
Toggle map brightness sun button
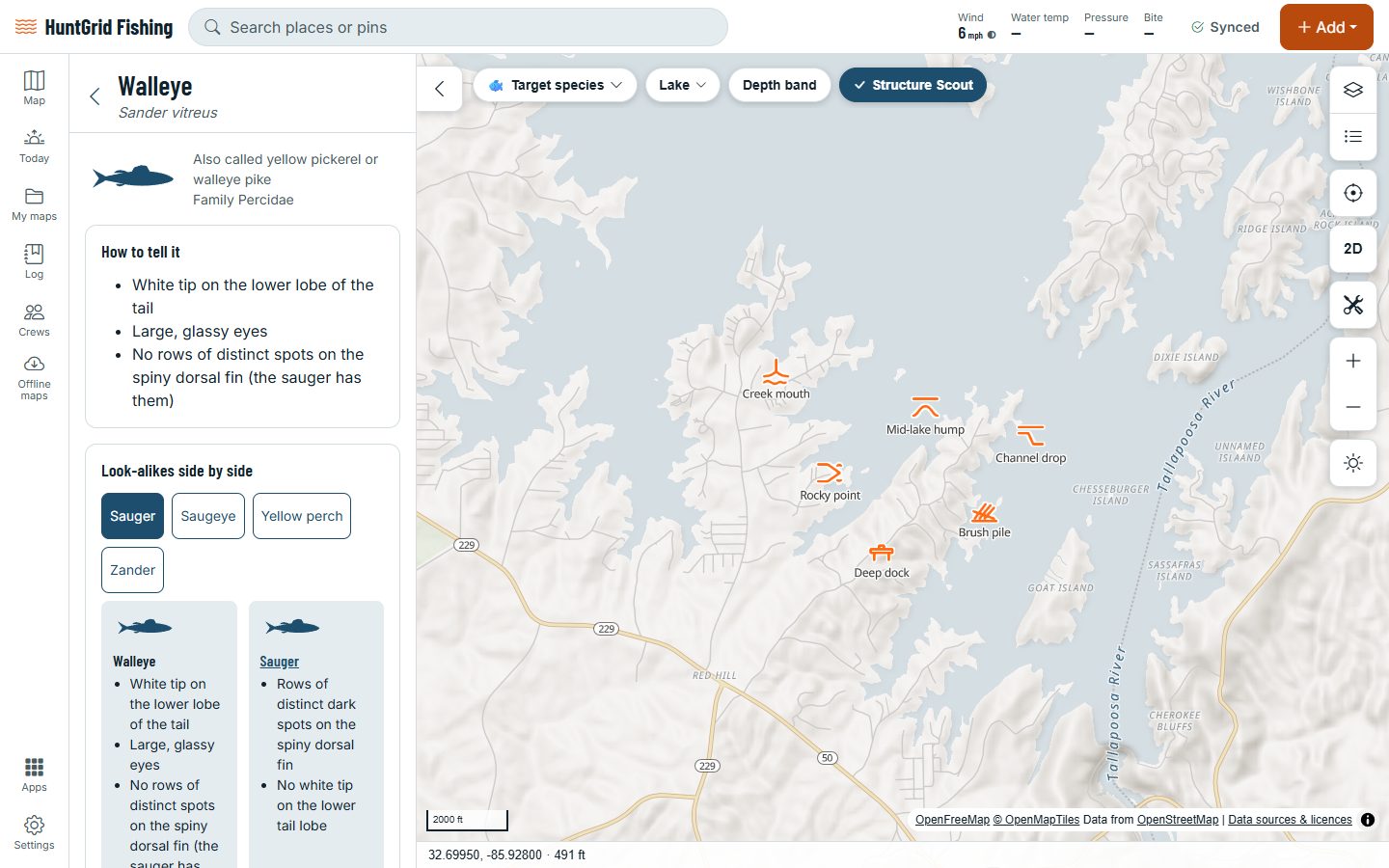pyautogui.click(x=1353, y=463)
